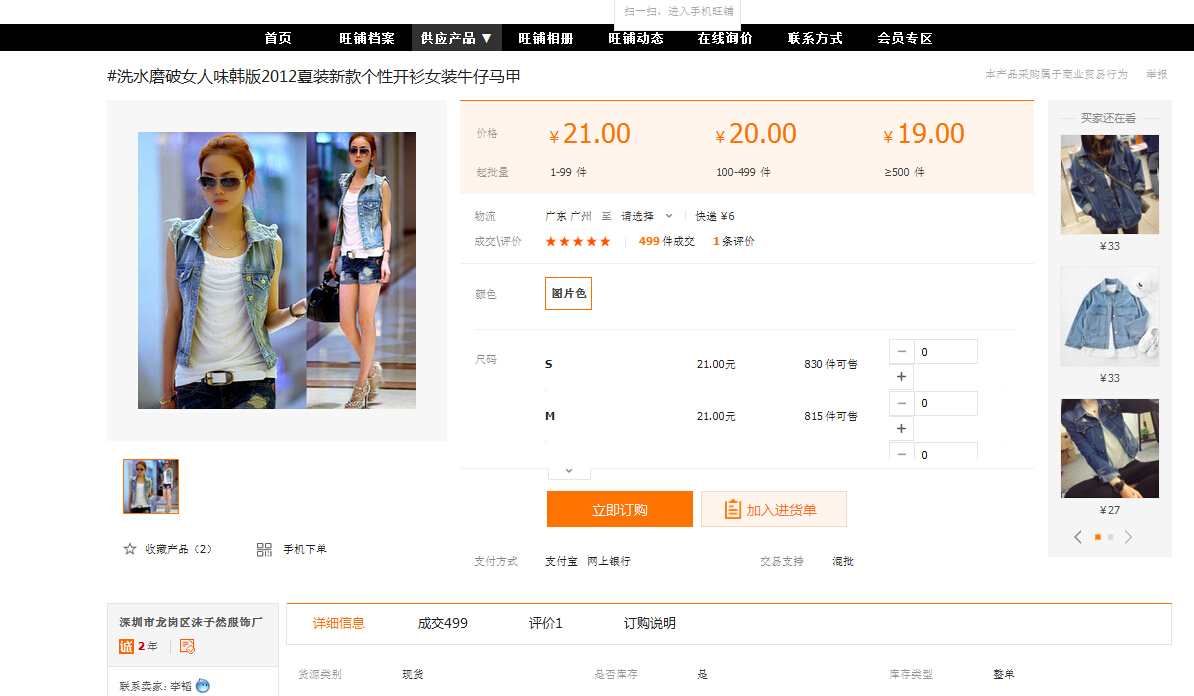Click the right arrow in 买家还在看 carousel
The height and width of the screenshot is (696, 1194).
pyautogui.click(x=1128, y=537)
